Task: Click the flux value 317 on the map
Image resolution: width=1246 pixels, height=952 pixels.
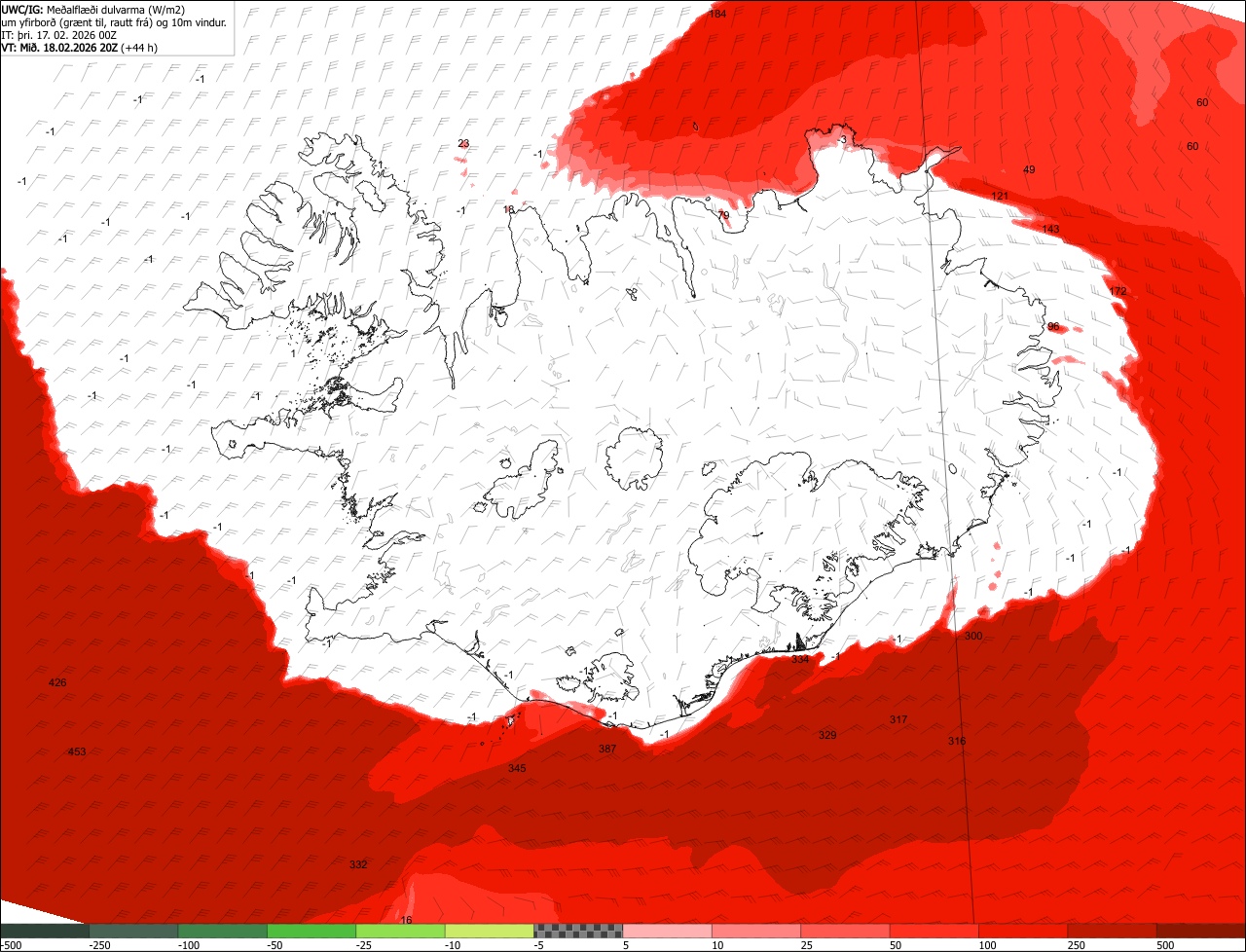Action: tap(898, 719)
